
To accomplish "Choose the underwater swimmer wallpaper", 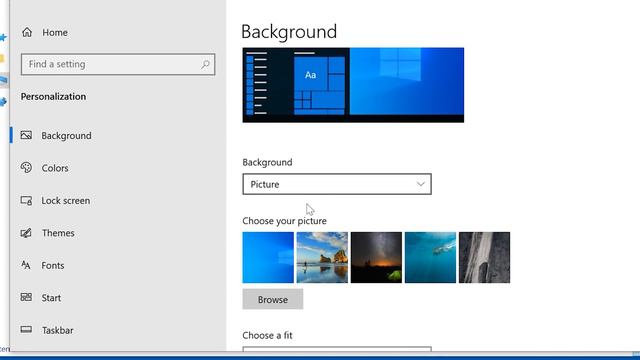I will pyautogui.click(x=430, y=257).
